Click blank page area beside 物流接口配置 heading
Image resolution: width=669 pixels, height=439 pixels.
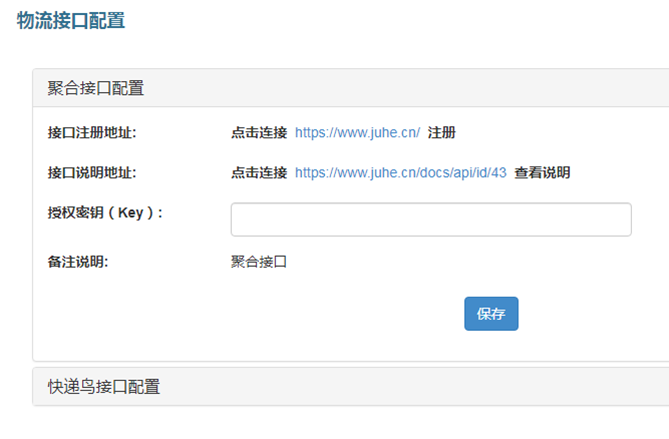[x=384, y=20]
